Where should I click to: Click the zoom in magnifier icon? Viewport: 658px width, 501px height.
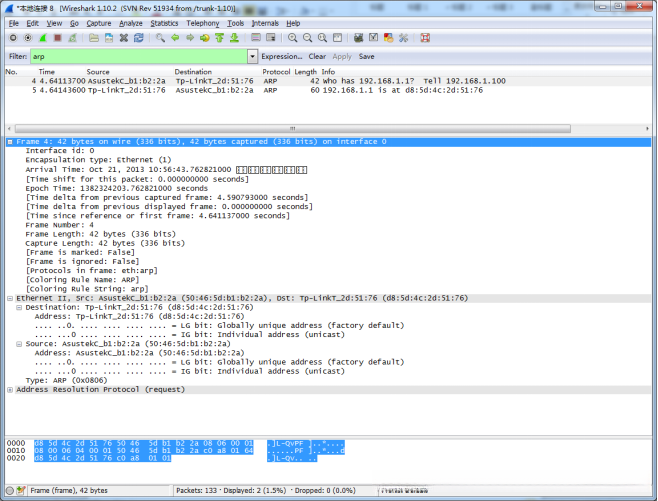coord(293,38)
